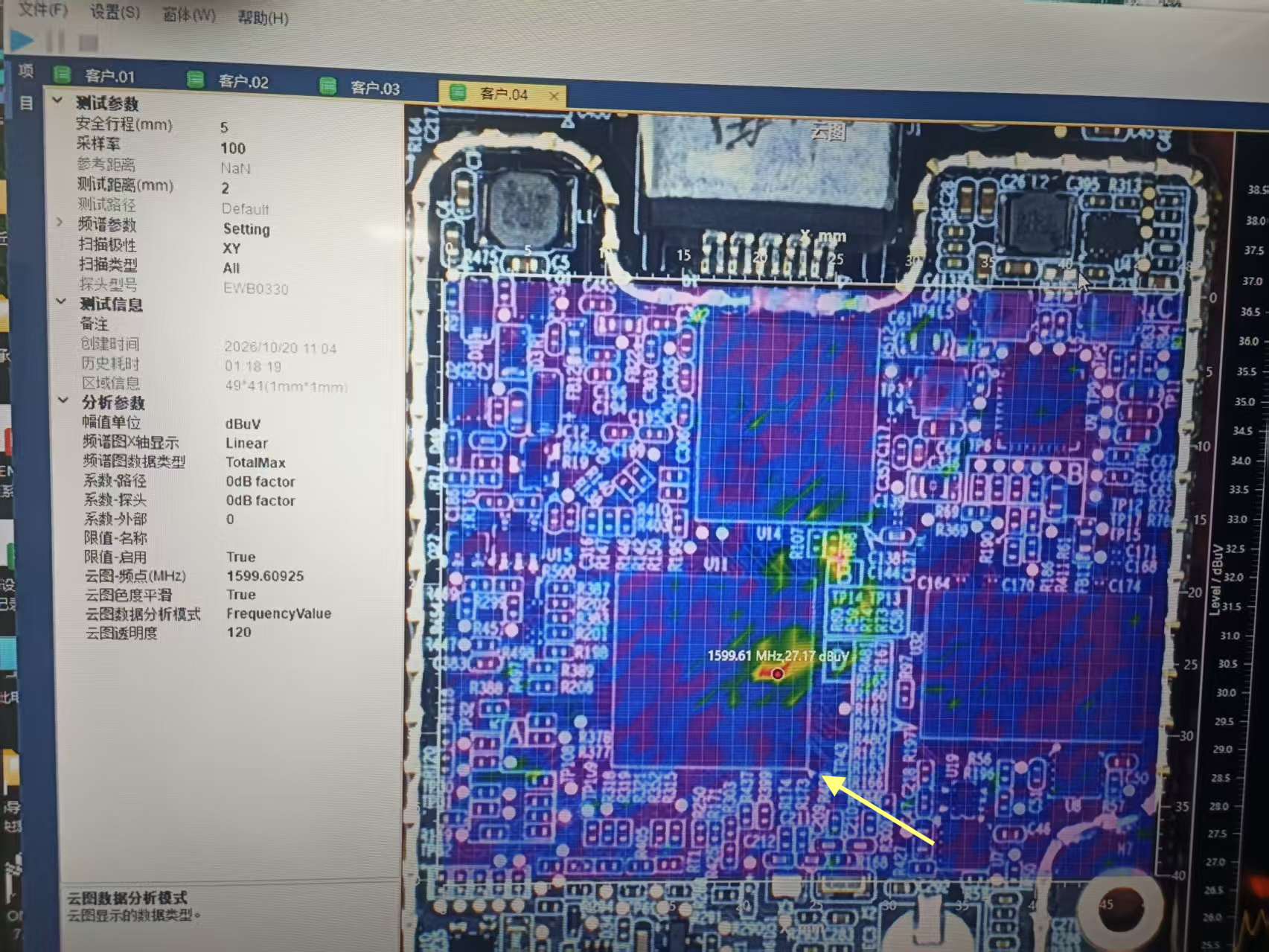The height and width of the screenshot is (952, 1269).
Task: Select the 采样率 value 100
Action: pos(233,148)
